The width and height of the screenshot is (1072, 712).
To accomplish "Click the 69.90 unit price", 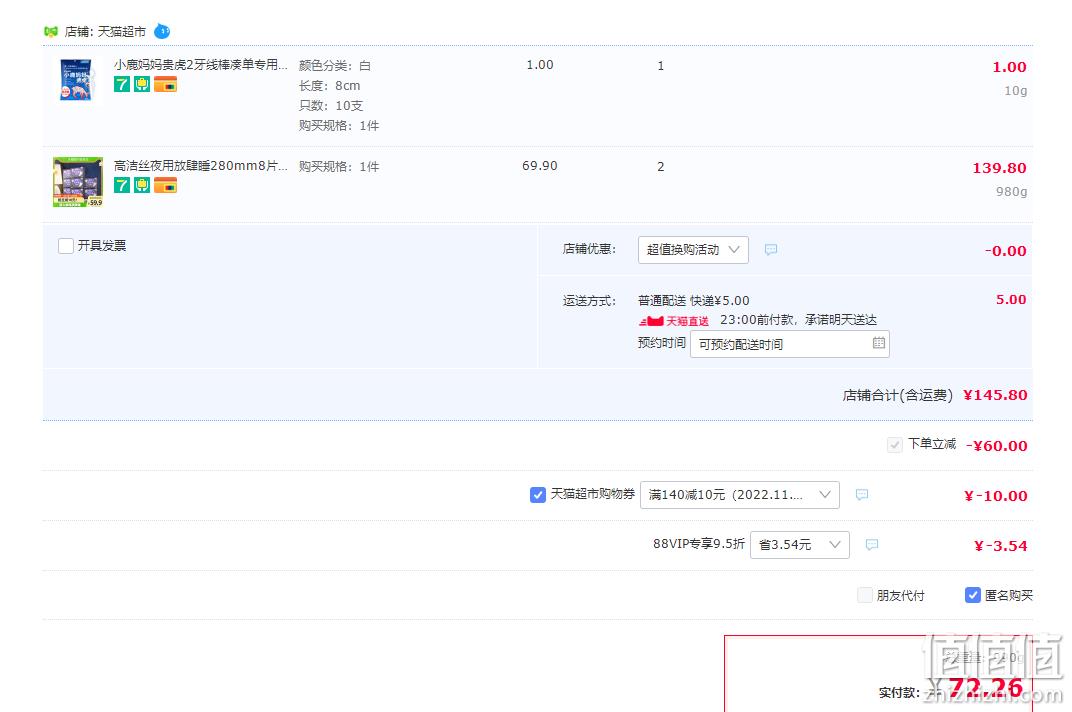I will click(x=539, y=166).
